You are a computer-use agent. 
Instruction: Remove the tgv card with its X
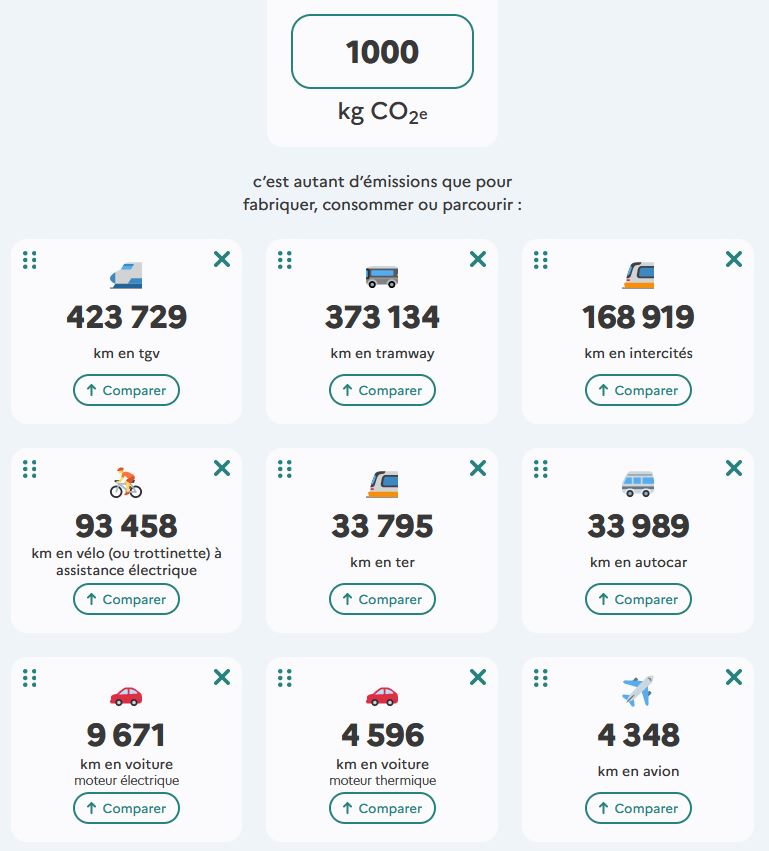click(222, 260)
